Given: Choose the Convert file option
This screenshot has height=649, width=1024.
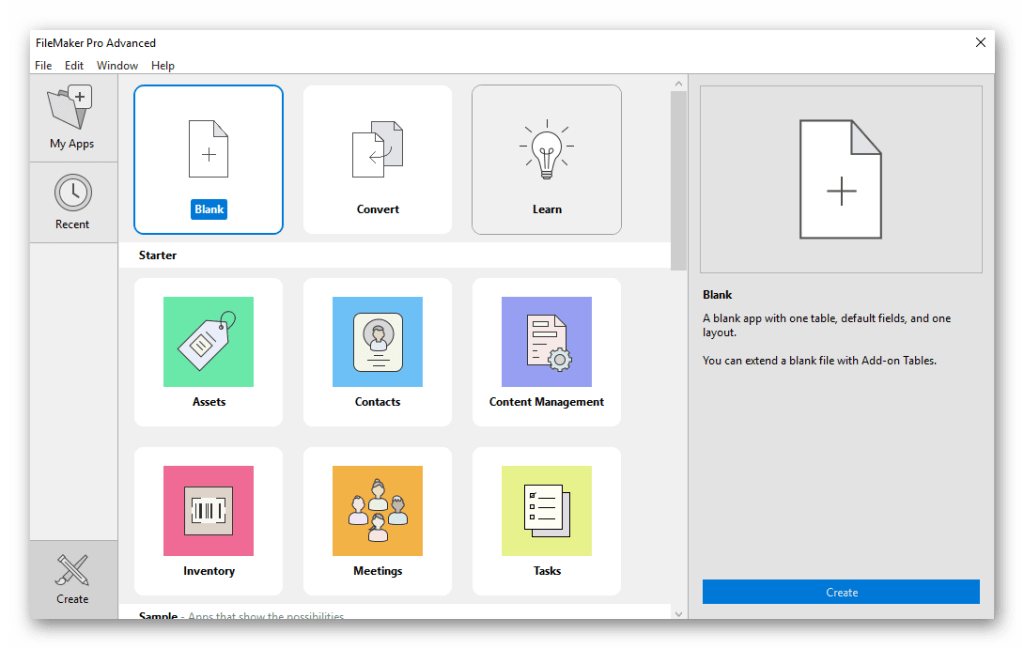Looking at the screenshot, I should point(377,159).
